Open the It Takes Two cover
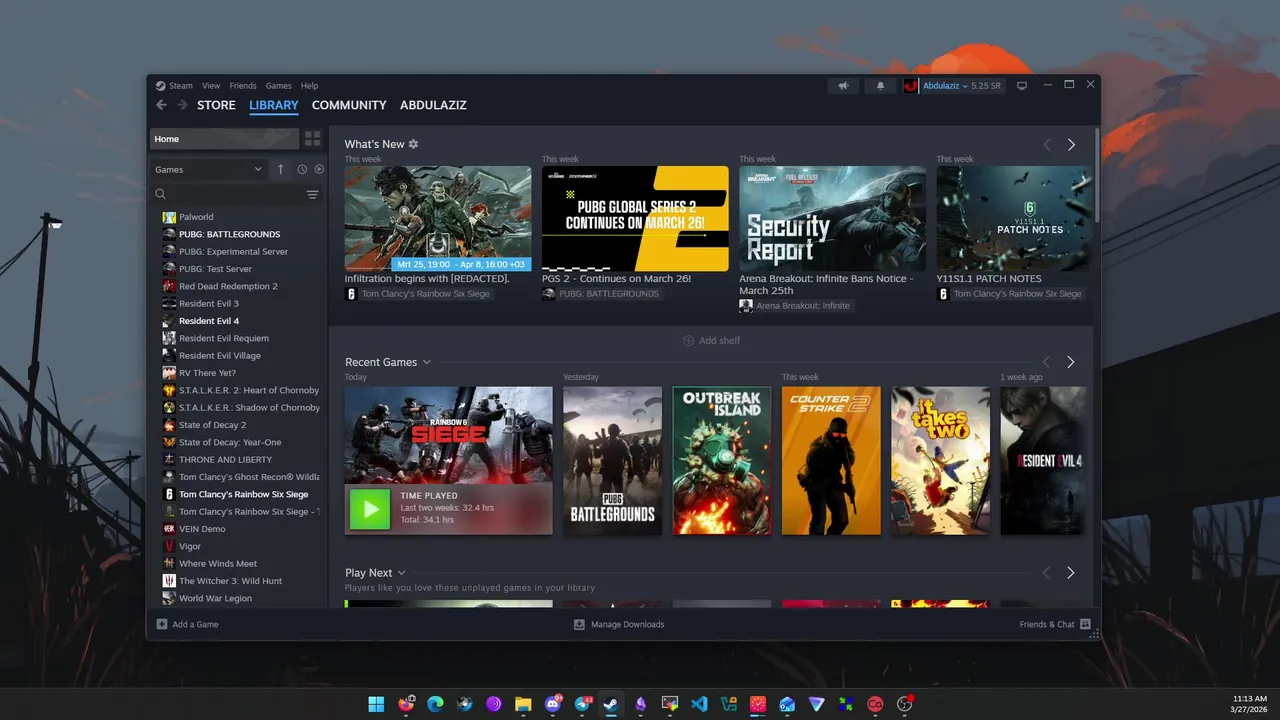 click(941, 461)
